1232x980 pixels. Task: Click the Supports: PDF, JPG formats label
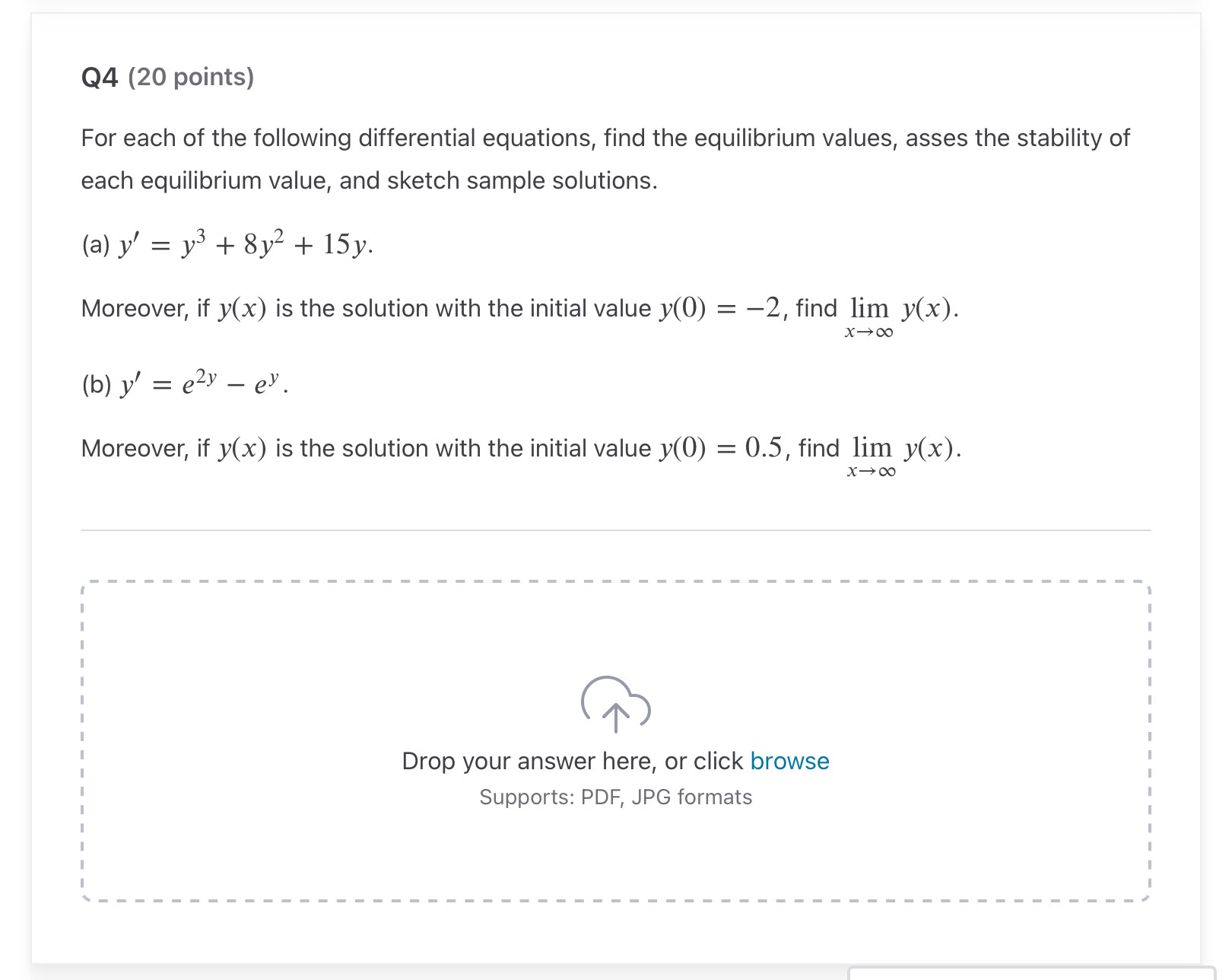pyautogui.click(x=614, y=796)
